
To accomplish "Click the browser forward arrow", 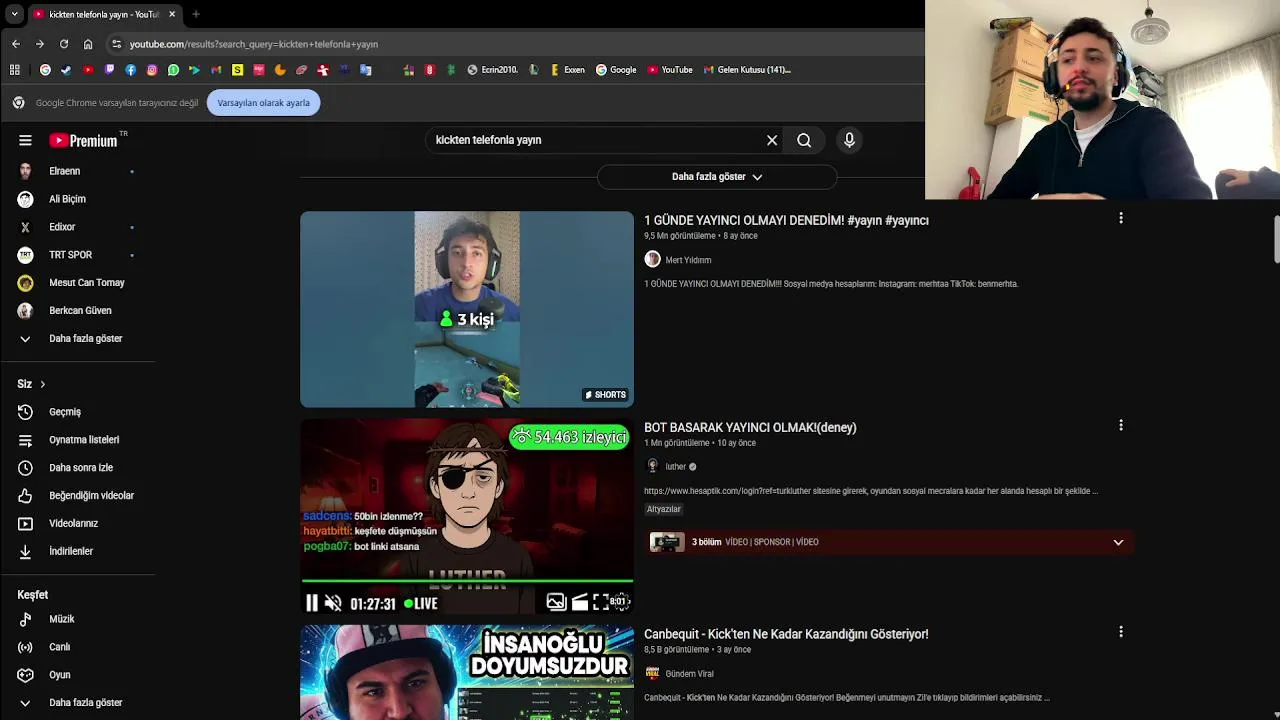I will [x=40, y=44].
